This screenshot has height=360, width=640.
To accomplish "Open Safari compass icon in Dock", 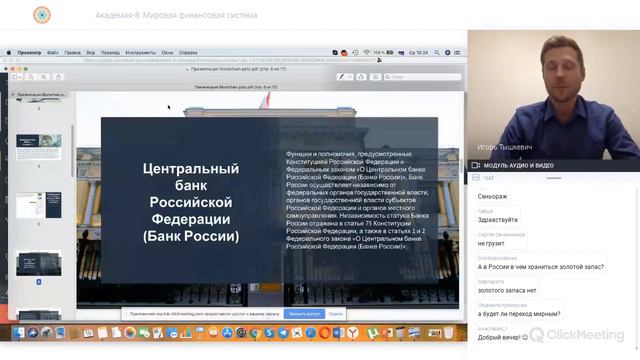I will (x=311, y=333).
